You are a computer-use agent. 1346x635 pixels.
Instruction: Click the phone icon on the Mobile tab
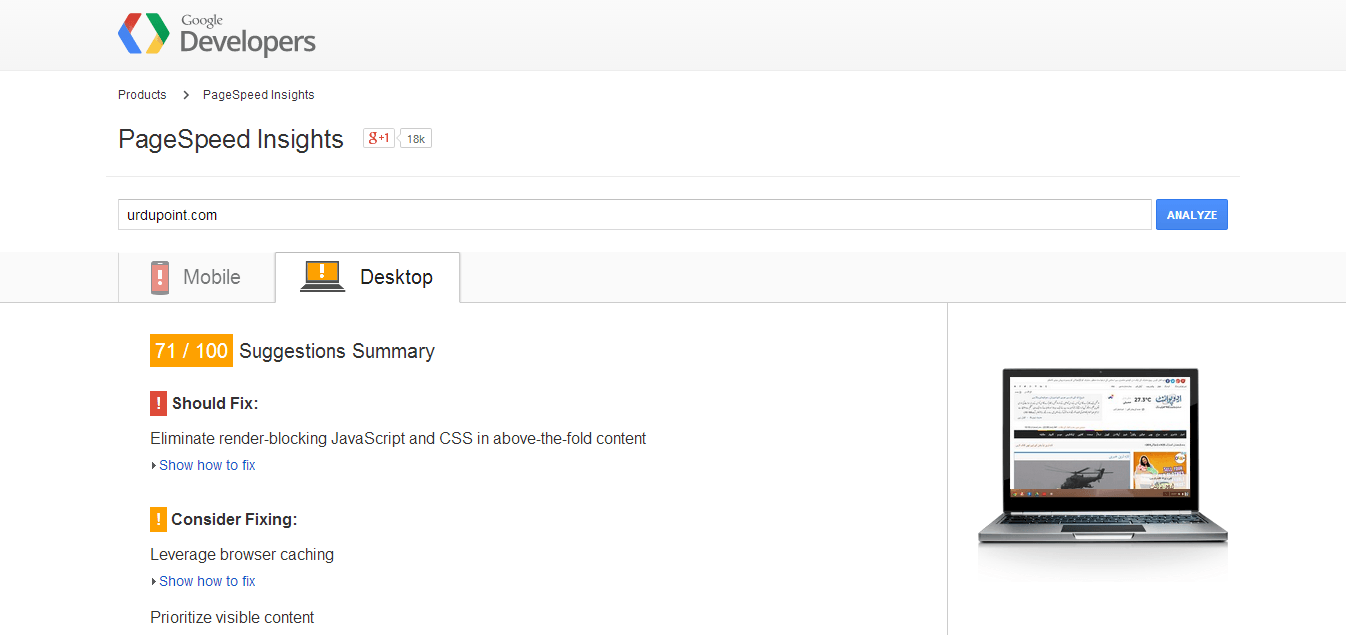[x=159, y=277]
